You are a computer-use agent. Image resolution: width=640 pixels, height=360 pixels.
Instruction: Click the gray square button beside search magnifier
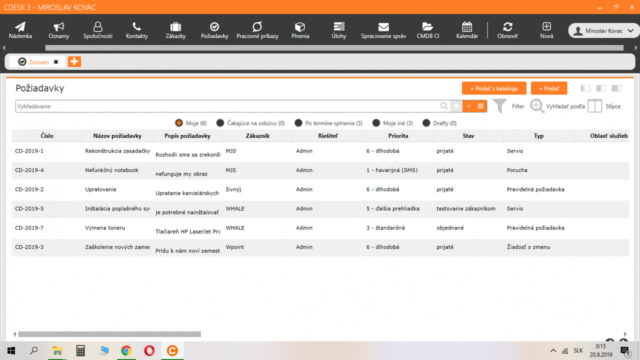point(456,106)
